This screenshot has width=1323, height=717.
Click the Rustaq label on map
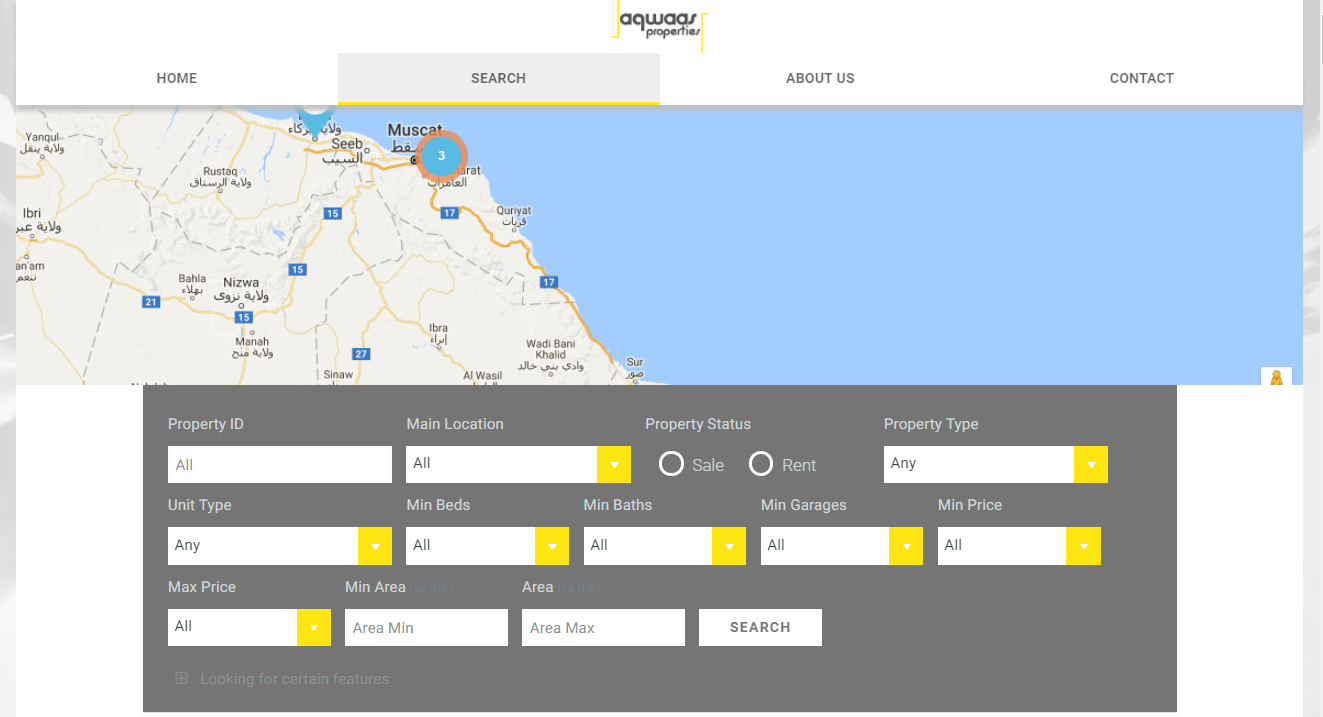pyautogui.click(x=219, y=171)
